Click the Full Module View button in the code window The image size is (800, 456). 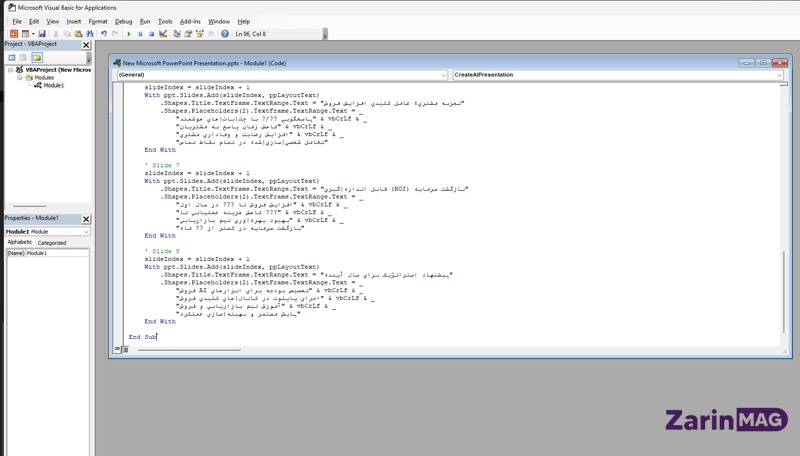point(125,349)
